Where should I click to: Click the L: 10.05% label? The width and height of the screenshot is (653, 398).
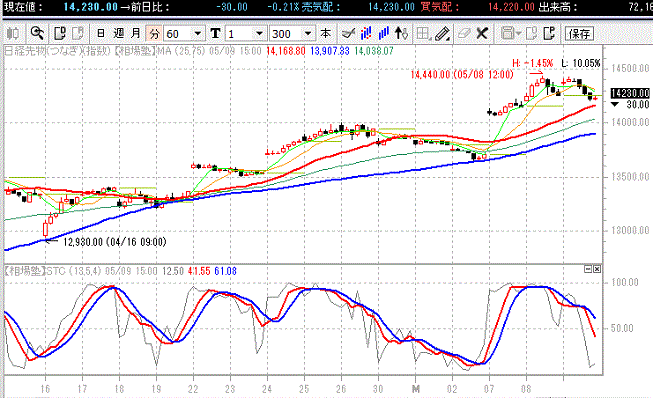pyautogui.click(x=581, y=63)
